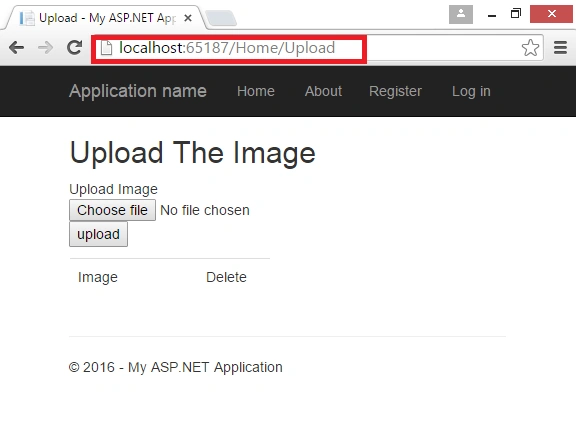Open the Chrome user profile icon
576x431 pixels.
[461, 15]
